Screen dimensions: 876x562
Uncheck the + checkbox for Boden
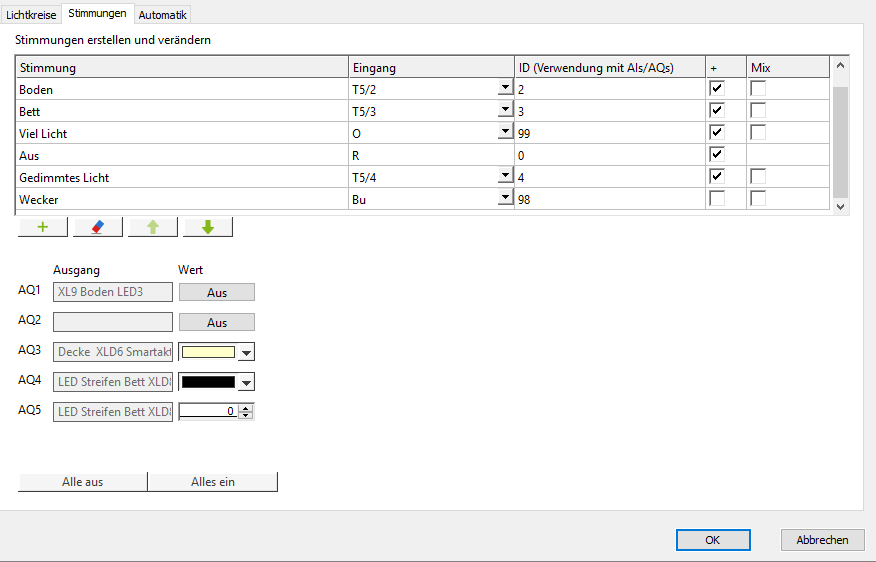[716, 89]
